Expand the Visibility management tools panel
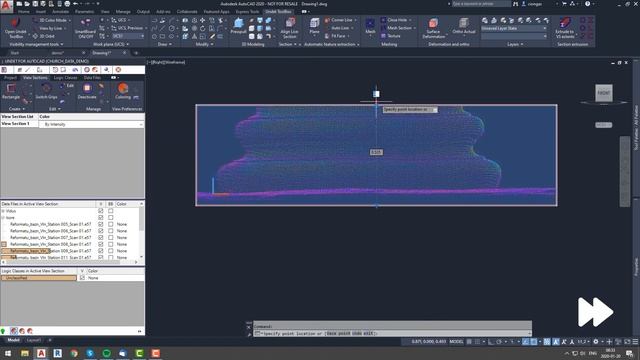640x360 pixels. click(36, 44)
